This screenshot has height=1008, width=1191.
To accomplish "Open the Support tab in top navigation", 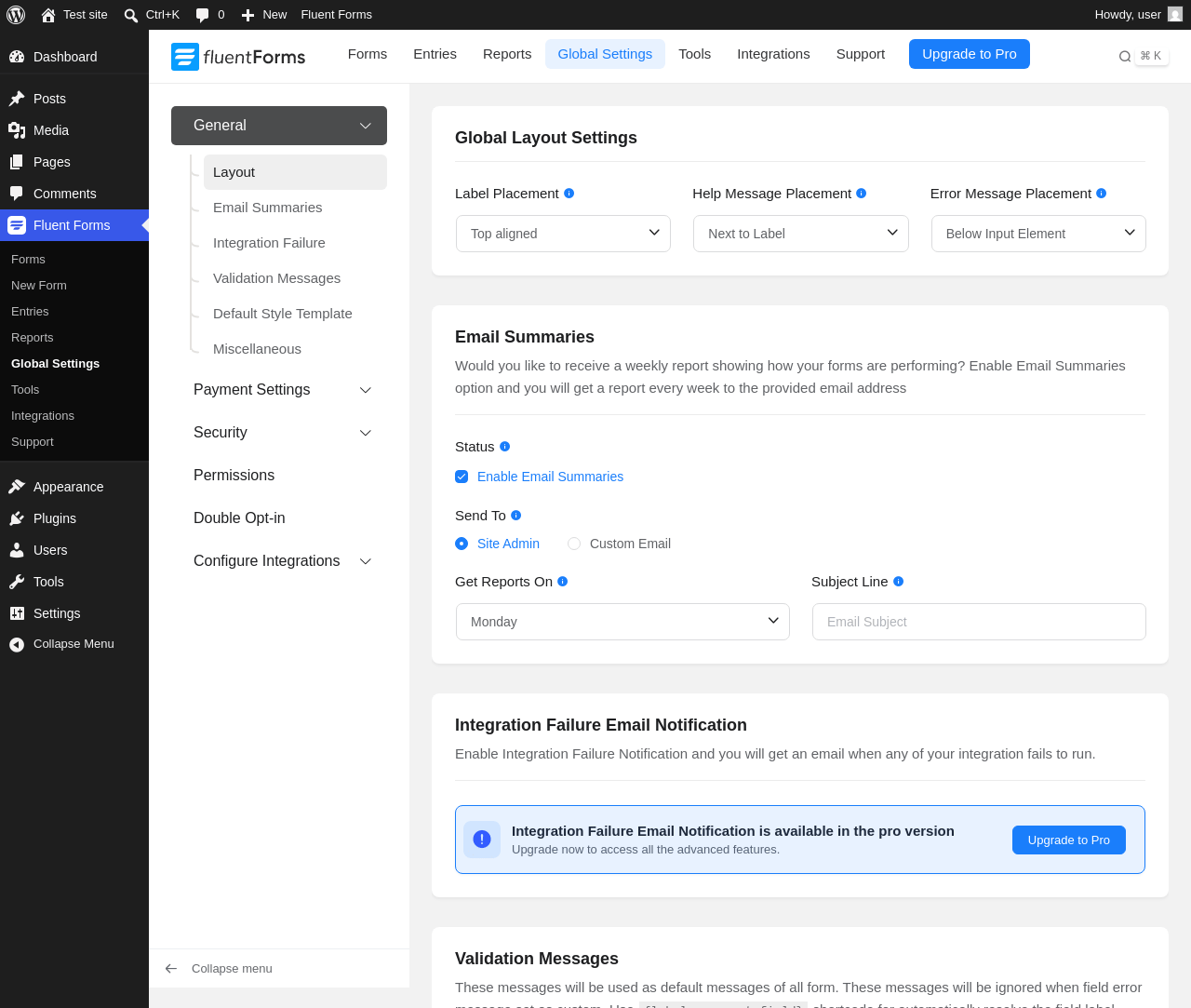I will (x=861, y=54).
